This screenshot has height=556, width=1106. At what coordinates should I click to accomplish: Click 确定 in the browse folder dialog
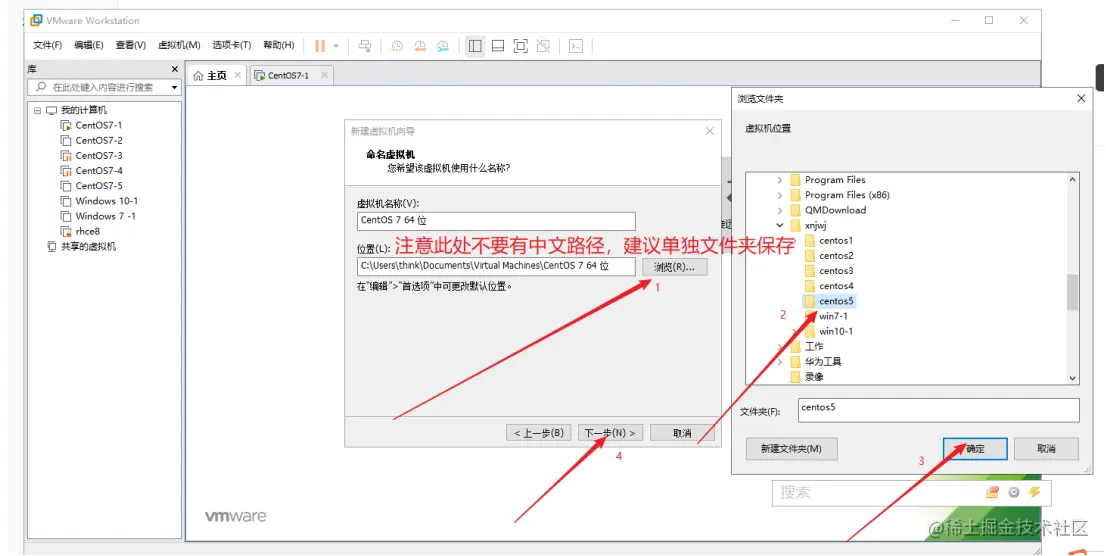coord(975,449)
